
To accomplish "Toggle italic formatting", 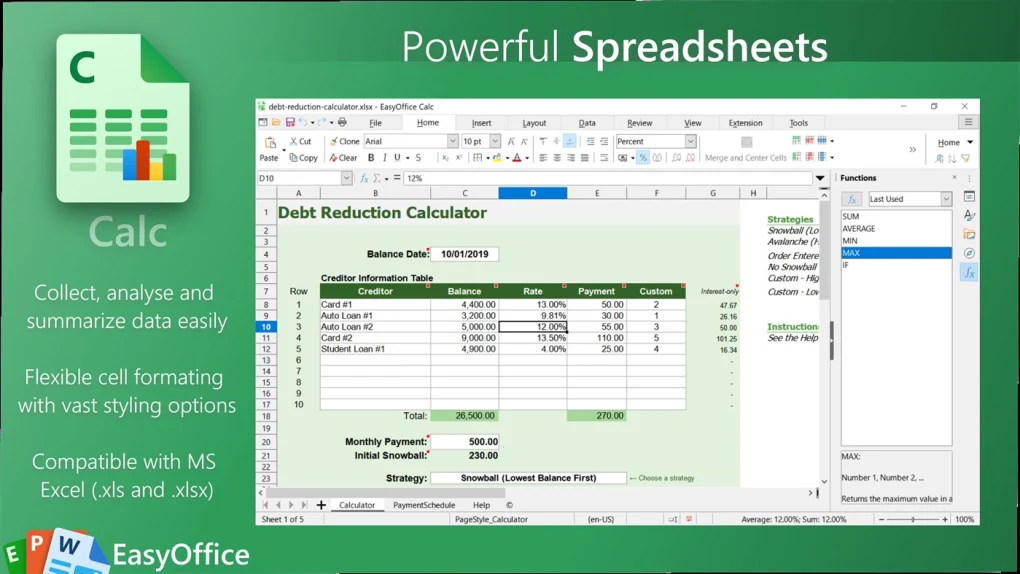I will [384, 158].
